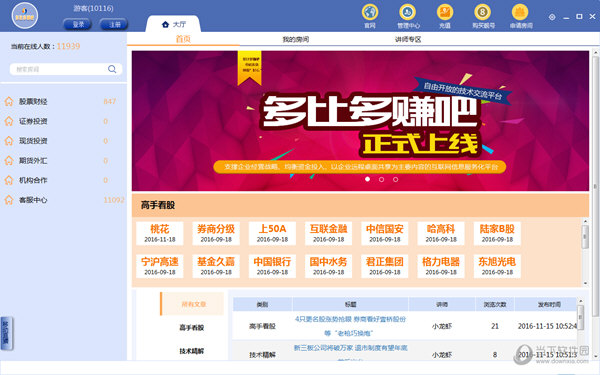Open 客服中心 room category
600x375 pixels.
(33, 200)
